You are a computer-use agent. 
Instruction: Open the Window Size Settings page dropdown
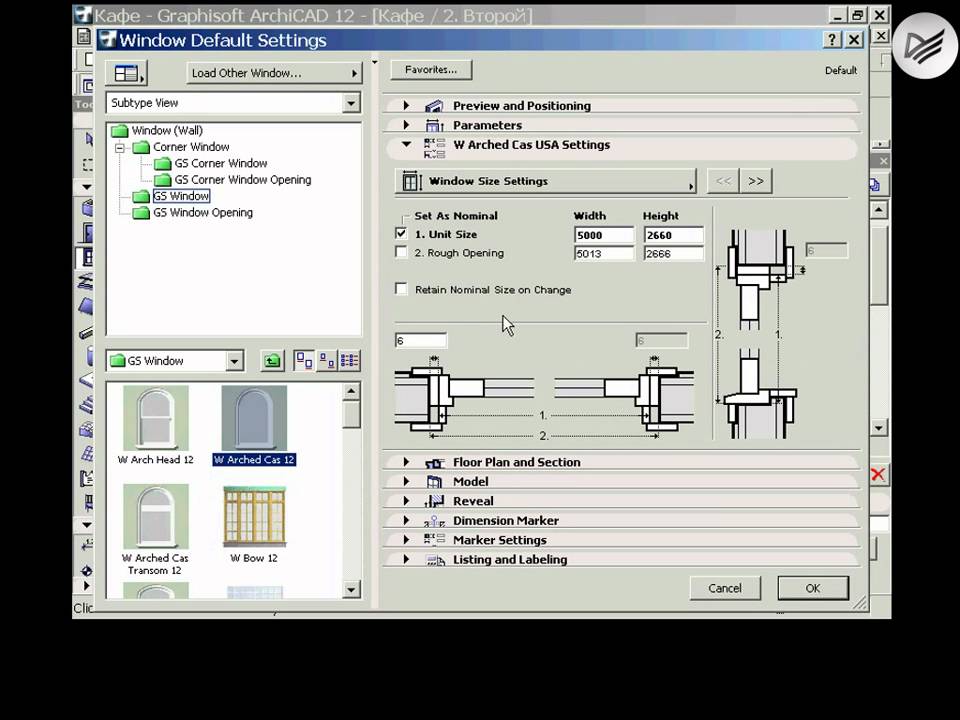click(546, 181)
